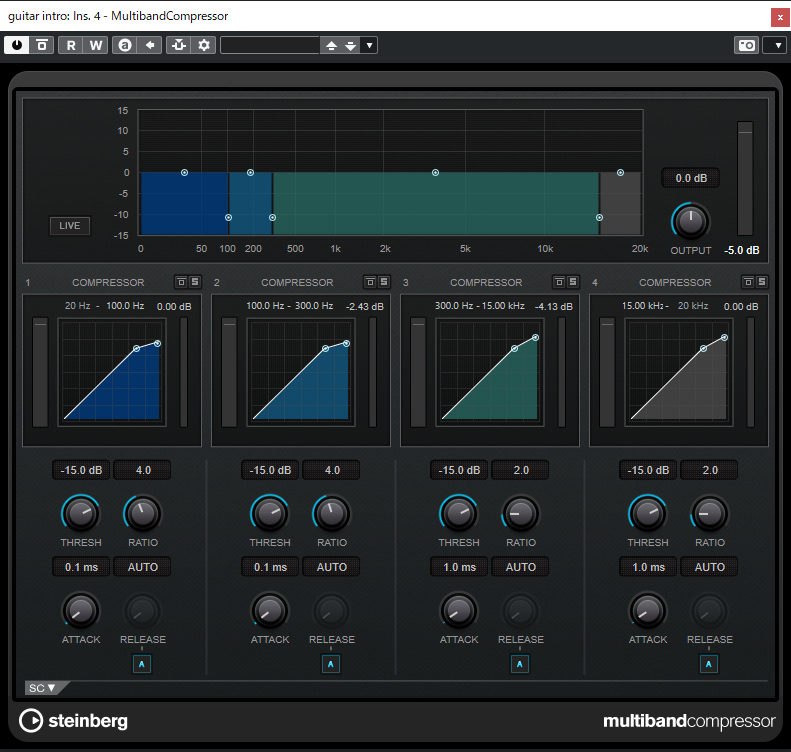
Task: Click the bypass effect button in toolbar
Action: tap(42, 45)
